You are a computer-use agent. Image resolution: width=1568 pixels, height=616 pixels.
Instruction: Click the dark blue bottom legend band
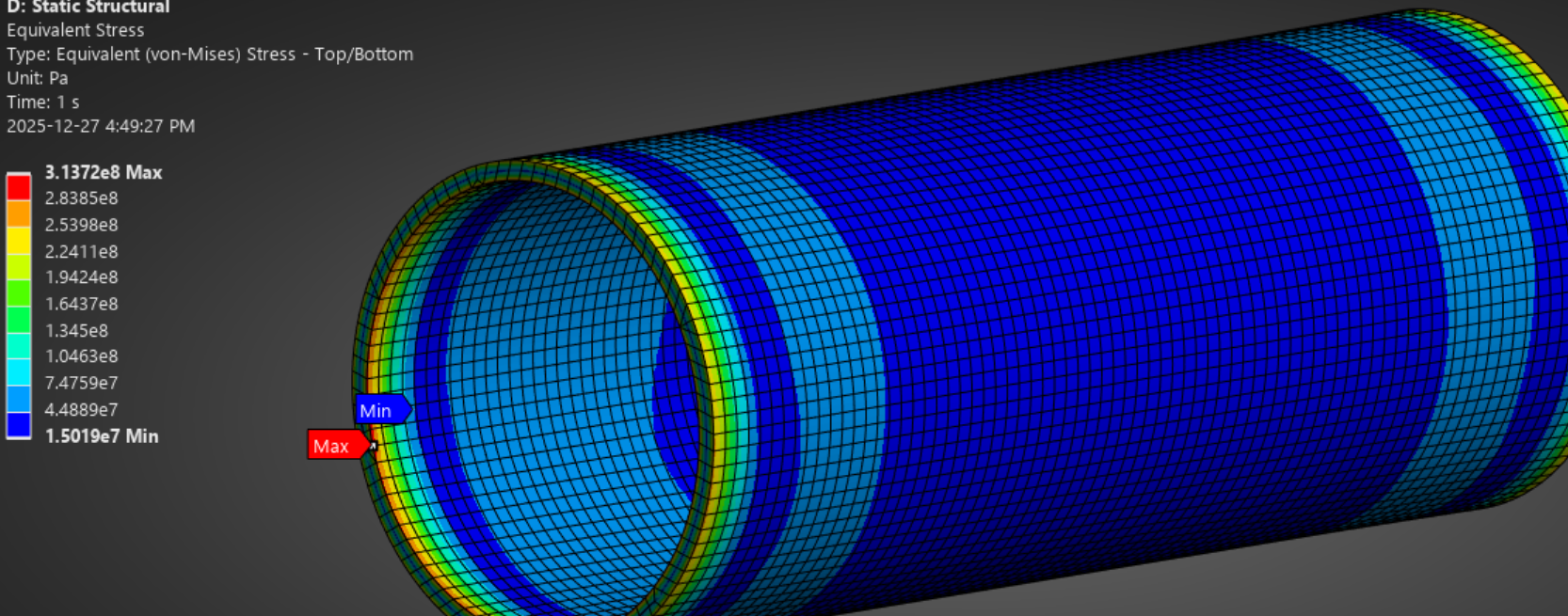pyautogui.click(x=19, y=425)
